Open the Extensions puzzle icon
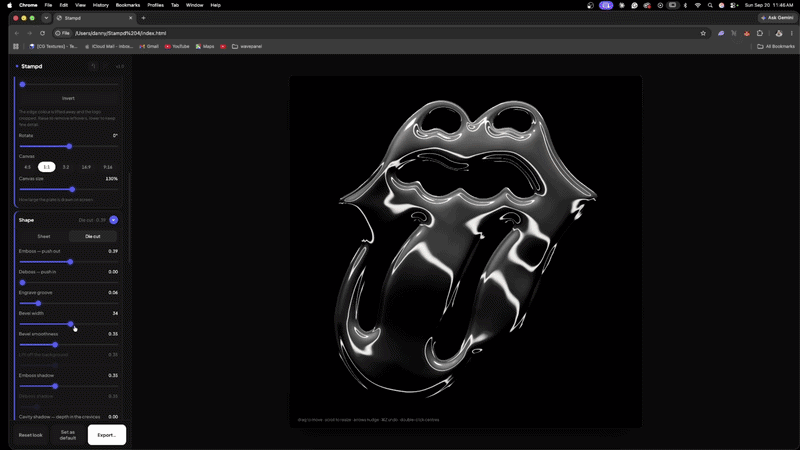The width and height of the screenshot is (800, 450). click(760, 33)
